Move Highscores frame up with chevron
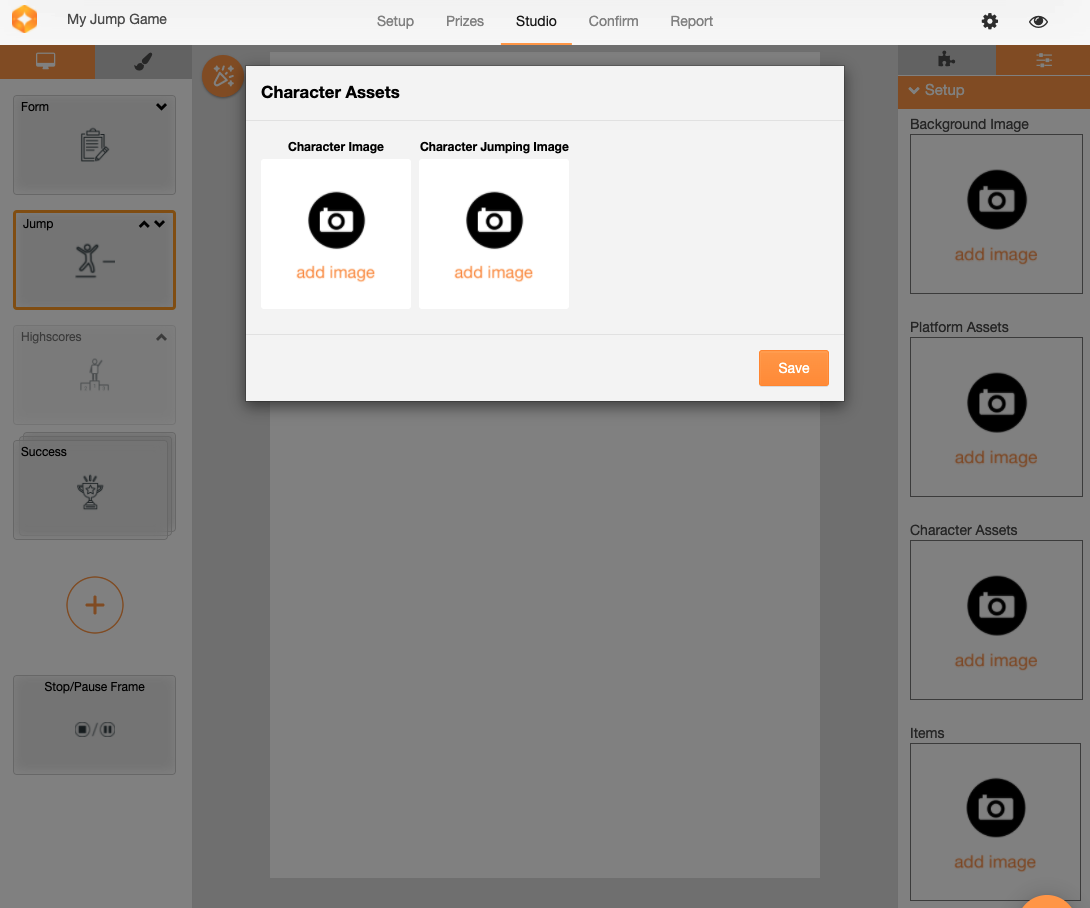Screen dimensions: 1090x908 tap(161, 338)
